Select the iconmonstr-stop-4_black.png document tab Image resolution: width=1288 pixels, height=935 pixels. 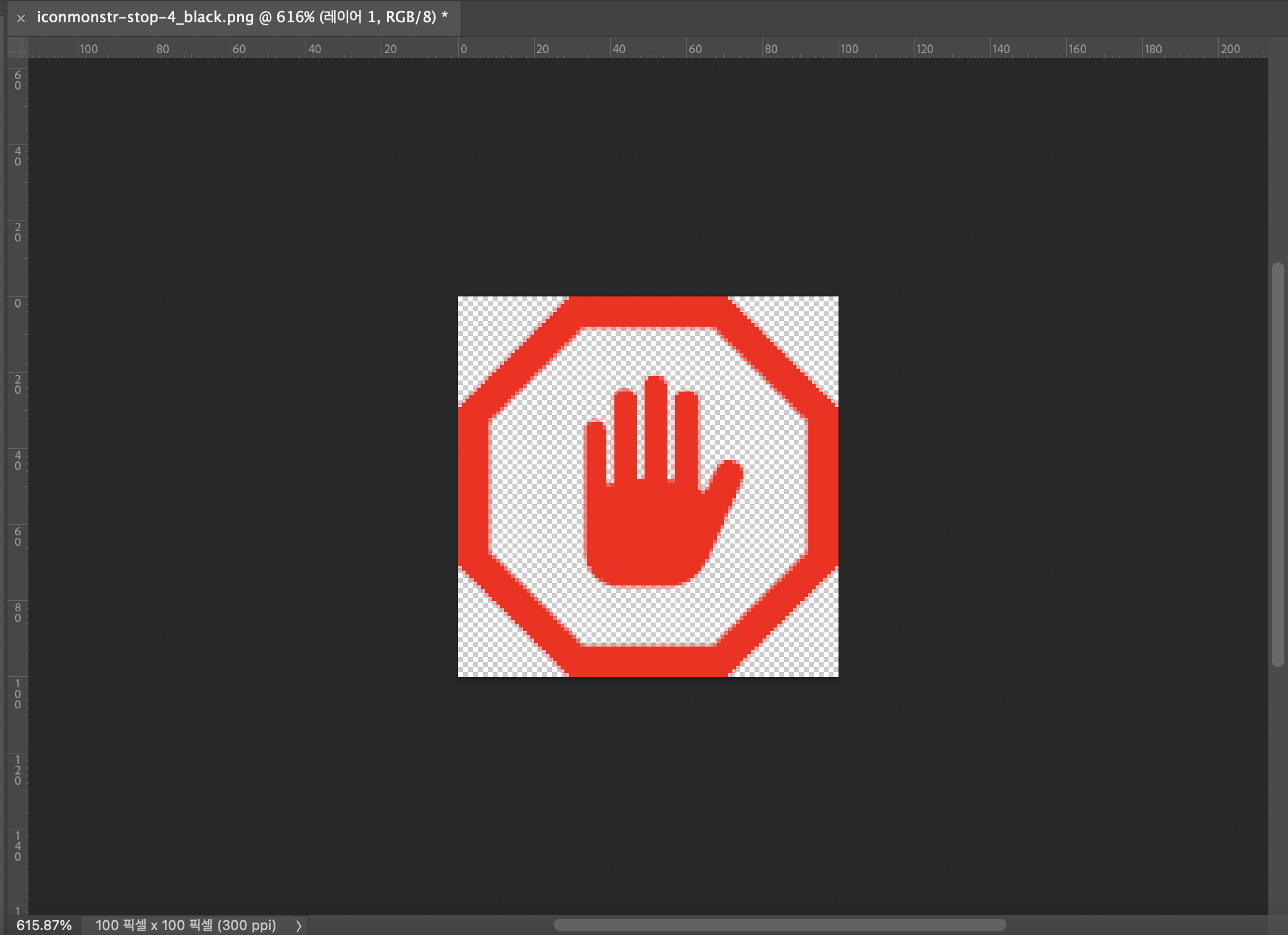[241, 17]
